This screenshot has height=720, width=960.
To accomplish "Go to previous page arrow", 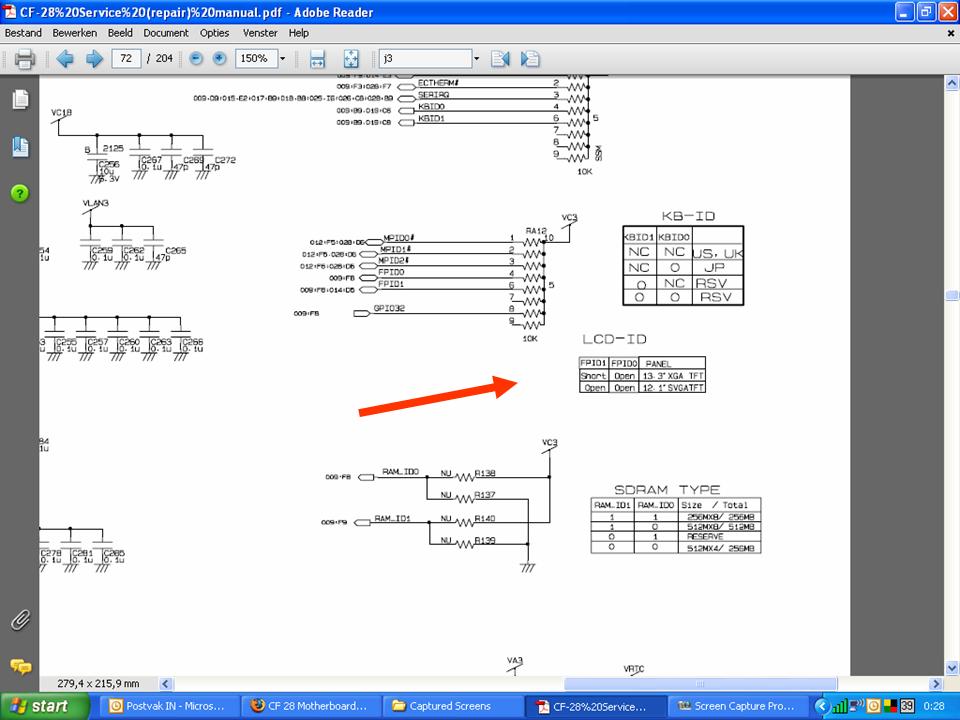I will point(65,59).
